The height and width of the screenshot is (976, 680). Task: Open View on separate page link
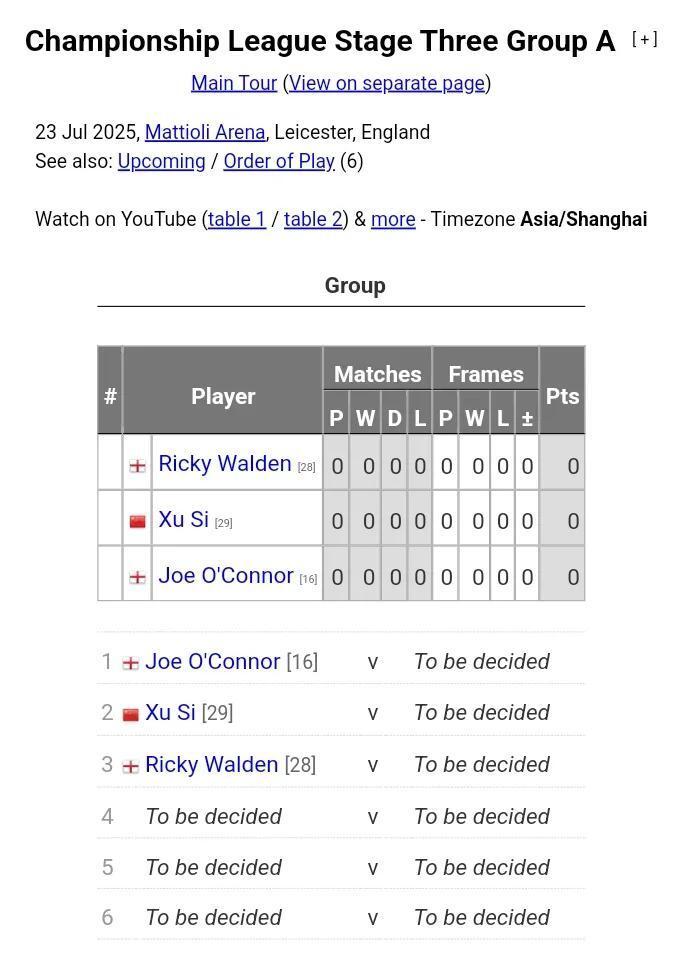pyautogui.click(x=387, y=83)
